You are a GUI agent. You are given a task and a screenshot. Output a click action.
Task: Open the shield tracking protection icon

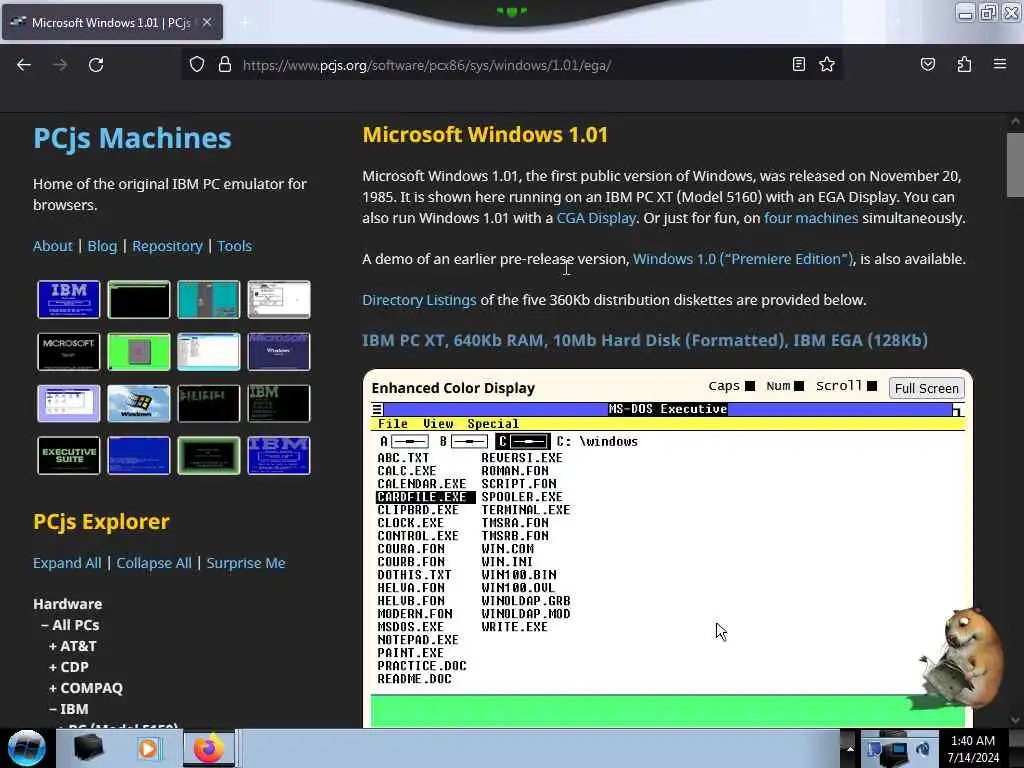click(197, 65)
